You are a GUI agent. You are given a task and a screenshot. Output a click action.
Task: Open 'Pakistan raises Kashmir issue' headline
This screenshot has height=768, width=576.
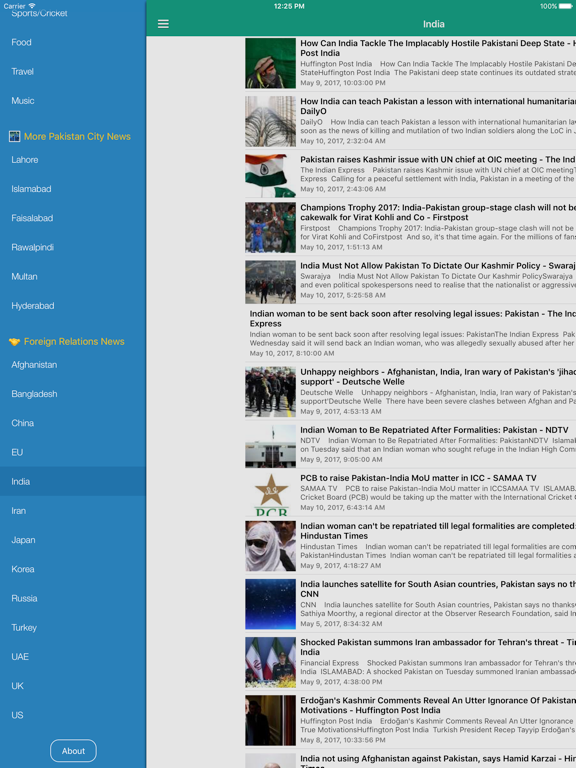(x=438, y=160)
